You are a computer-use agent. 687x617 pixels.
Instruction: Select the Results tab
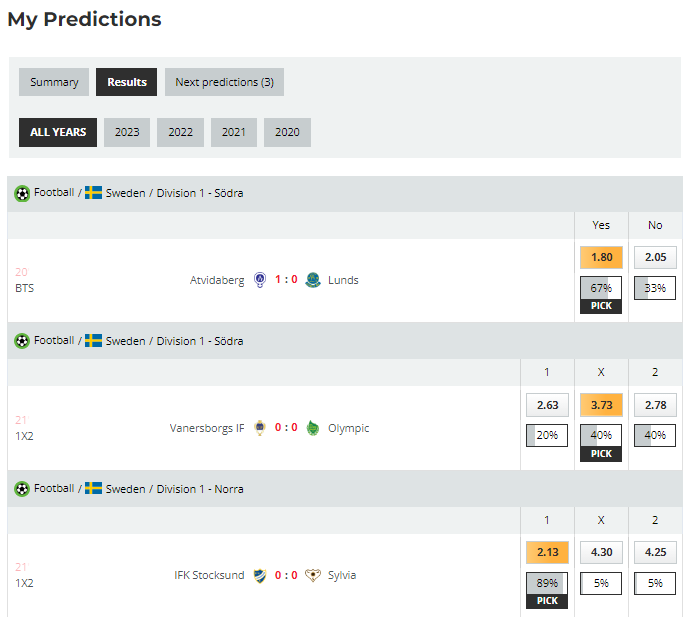coord(127,82)
